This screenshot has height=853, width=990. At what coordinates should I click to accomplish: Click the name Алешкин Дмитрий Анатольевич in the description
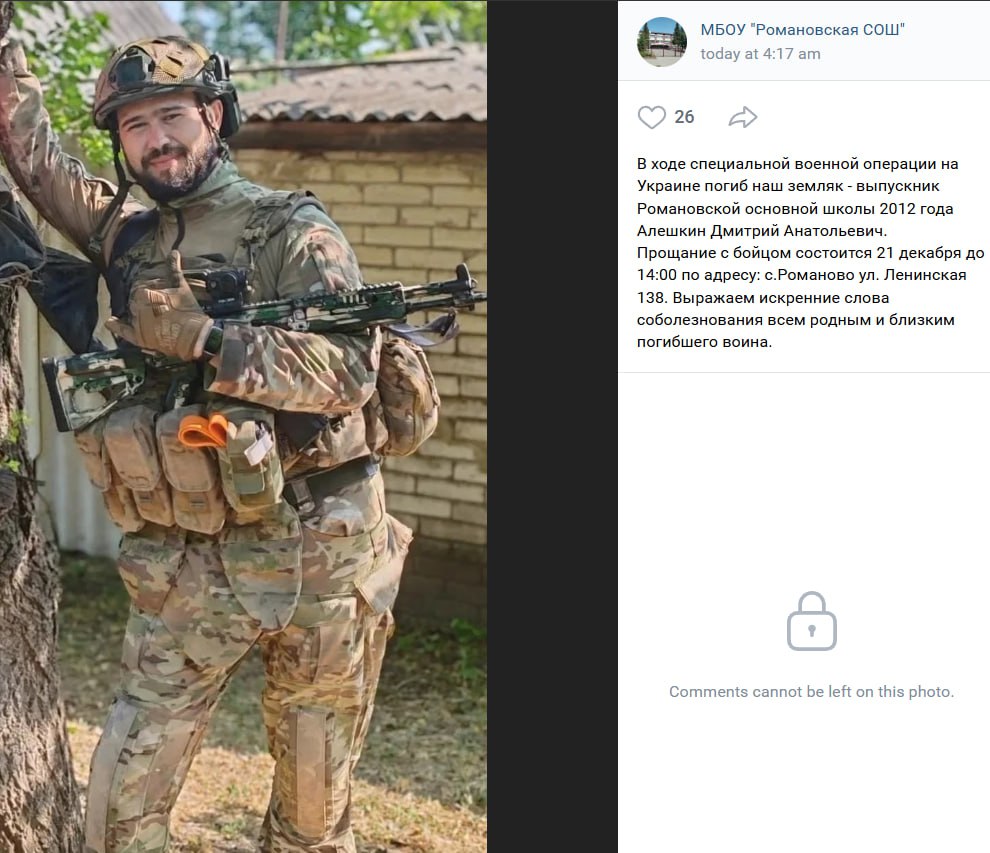point(762,231)
